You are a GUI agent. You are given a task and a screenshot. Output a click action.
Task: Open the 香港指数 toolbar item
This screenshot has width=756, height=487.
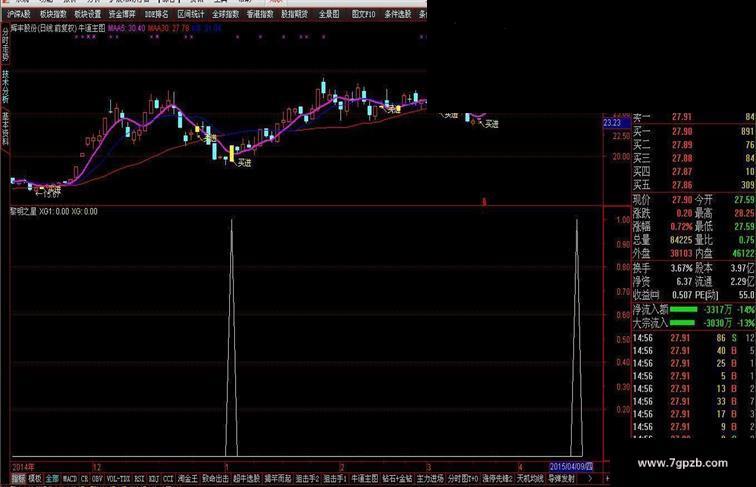260,14
